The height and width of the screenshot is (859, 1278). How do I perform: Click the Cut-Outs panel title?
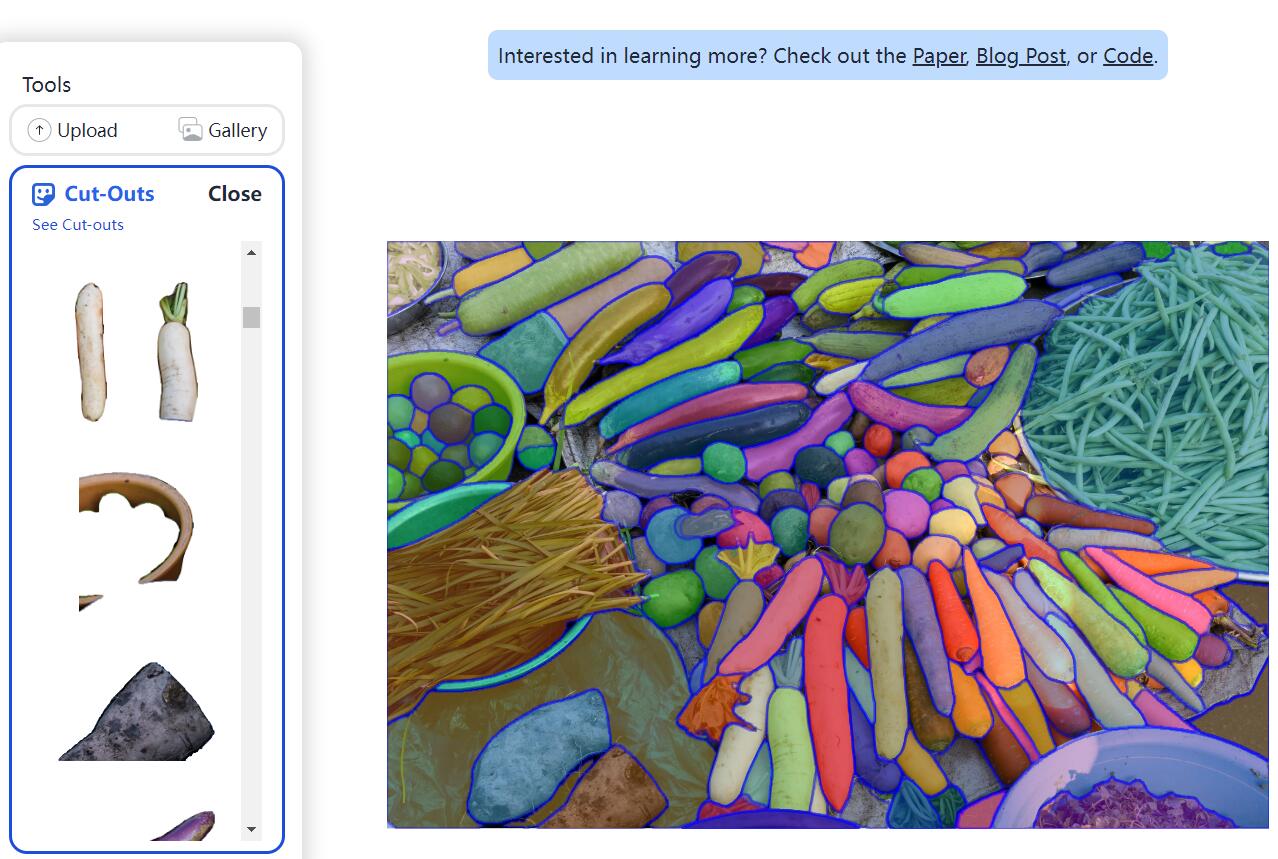coord(110,194)
